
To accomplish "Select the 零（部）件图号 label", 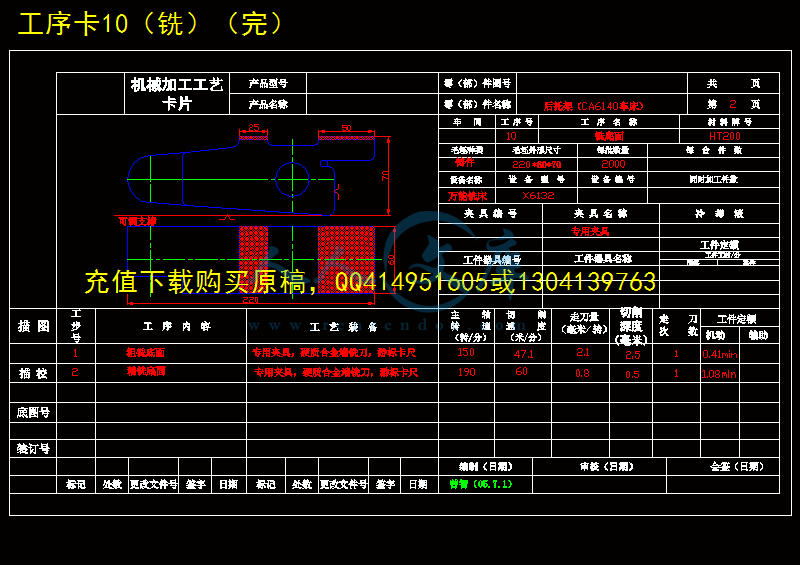I will point(478,83).
